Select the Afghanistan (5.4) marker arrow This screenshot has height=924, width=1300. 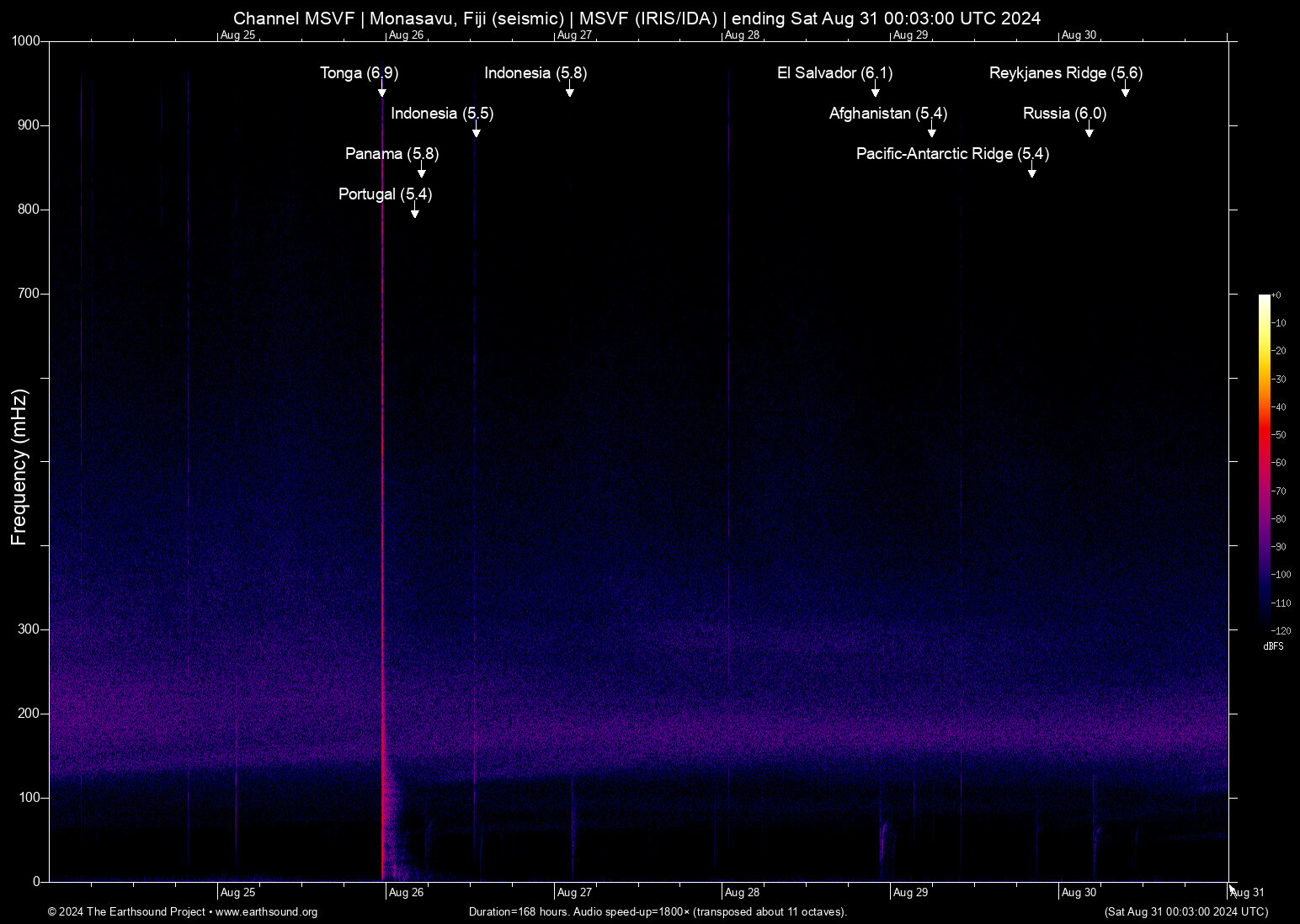[931, 132]
